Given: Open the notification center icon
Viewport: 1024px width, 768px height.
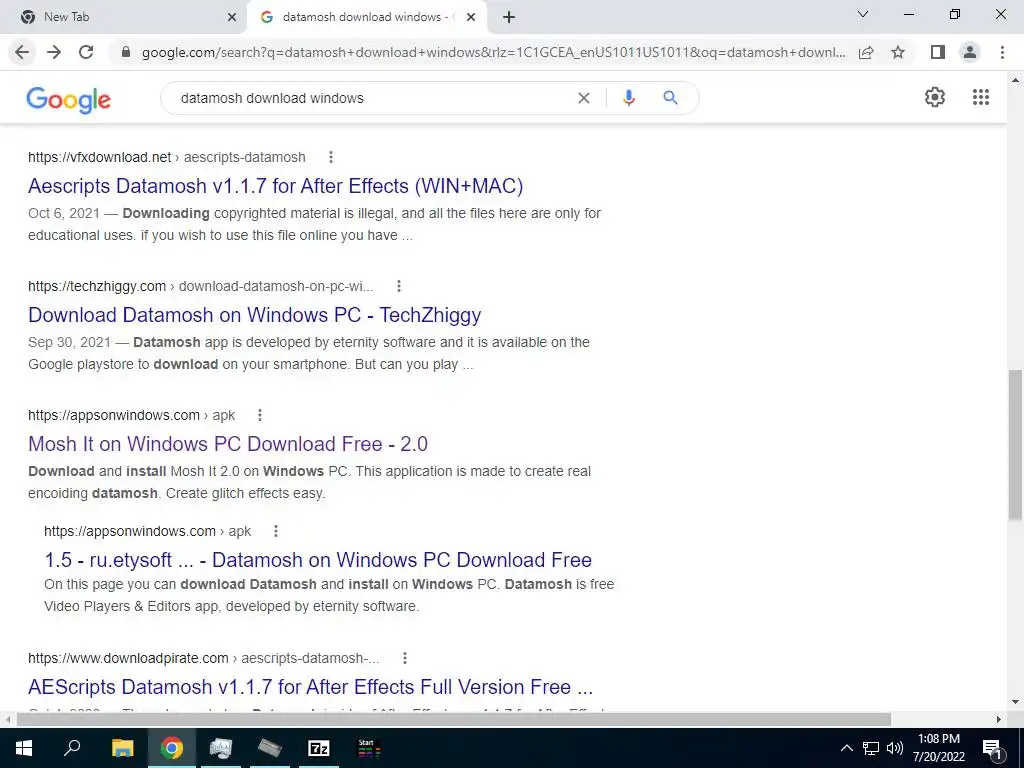Looking at the screenshot, I should [992, 748].
